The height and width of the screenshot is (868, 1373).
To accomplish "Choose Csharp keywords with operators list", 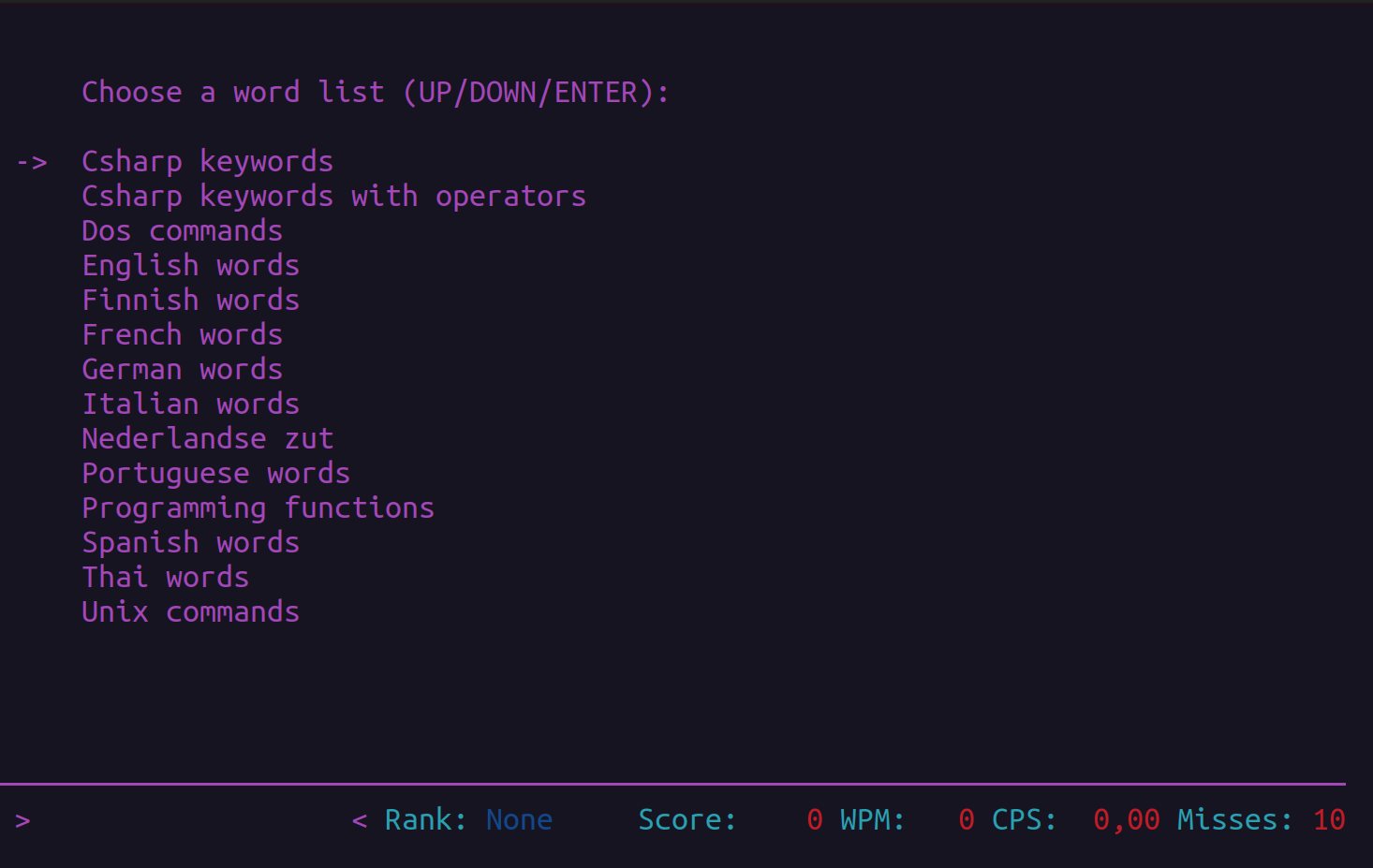I will [x=333, y=197].
